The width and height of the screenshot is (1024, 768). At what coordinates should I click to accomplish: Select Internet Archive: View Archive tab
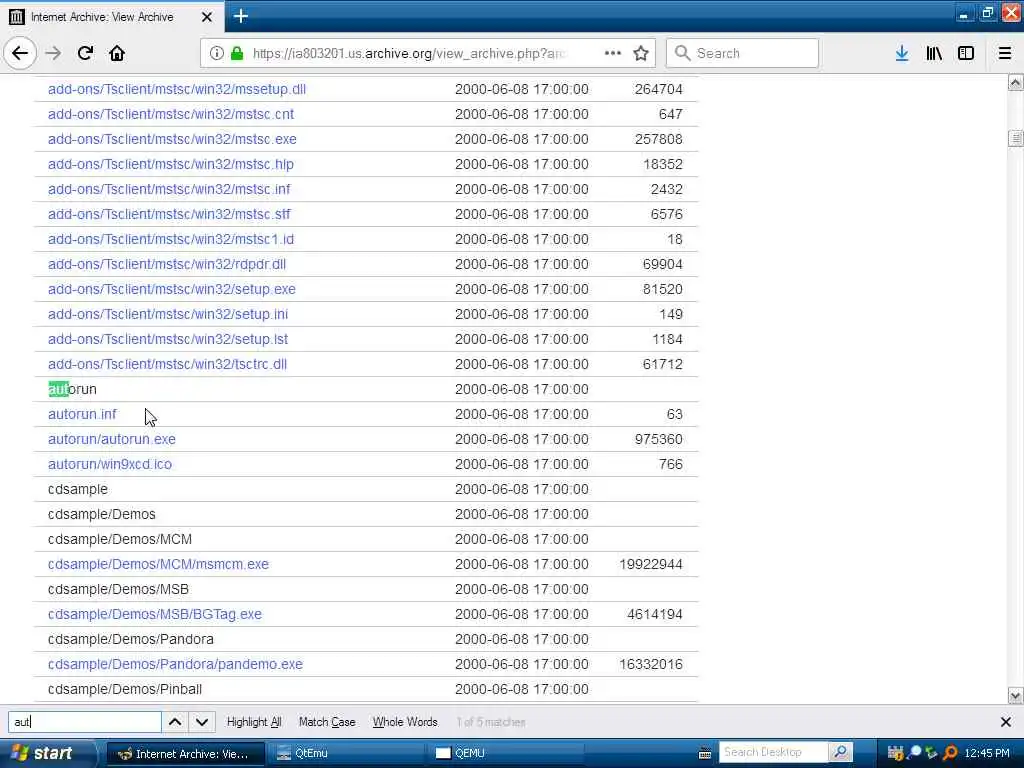(112, 16)
